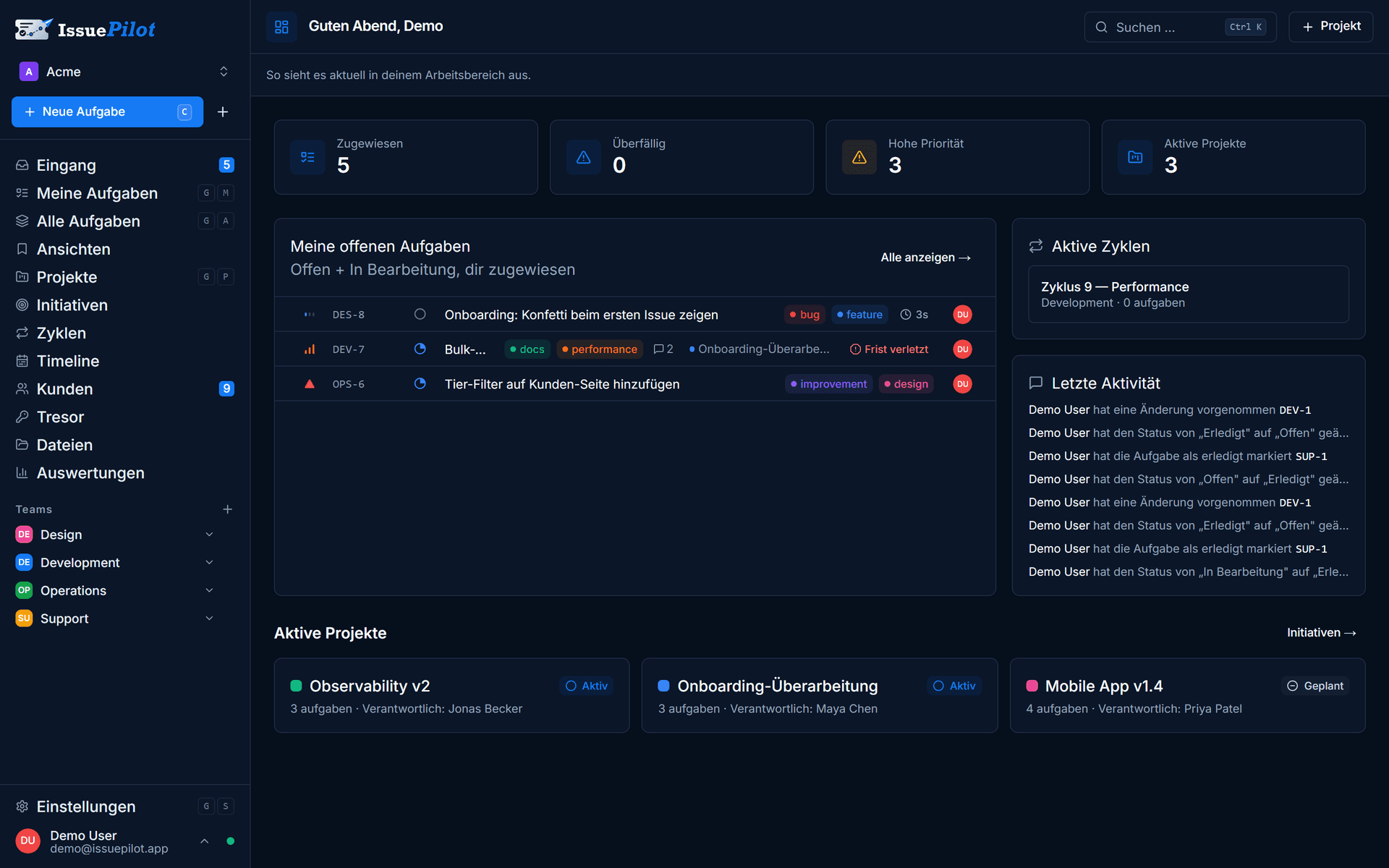The image size is (1389, 868).
Task: Go to Alle Aufgaben
Action: click(x=124, y=221)
